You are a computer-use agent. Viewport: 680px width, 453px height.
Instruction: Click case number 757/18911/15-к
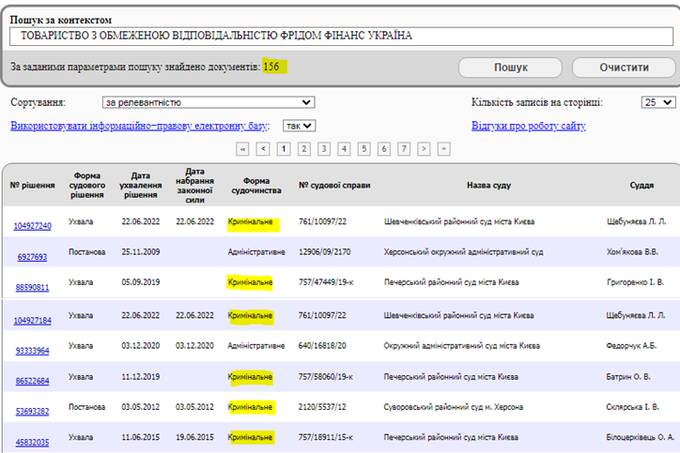pos(325,437)
